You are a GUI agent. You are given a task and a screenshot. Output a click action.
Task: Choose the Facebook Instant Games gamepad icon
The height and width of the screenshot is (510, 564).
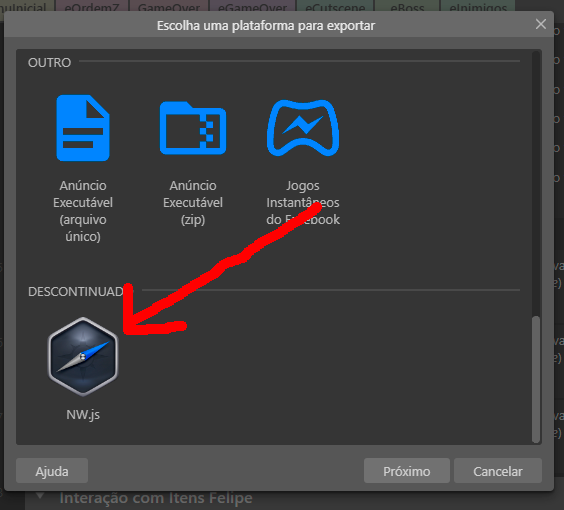click(303, 128)
